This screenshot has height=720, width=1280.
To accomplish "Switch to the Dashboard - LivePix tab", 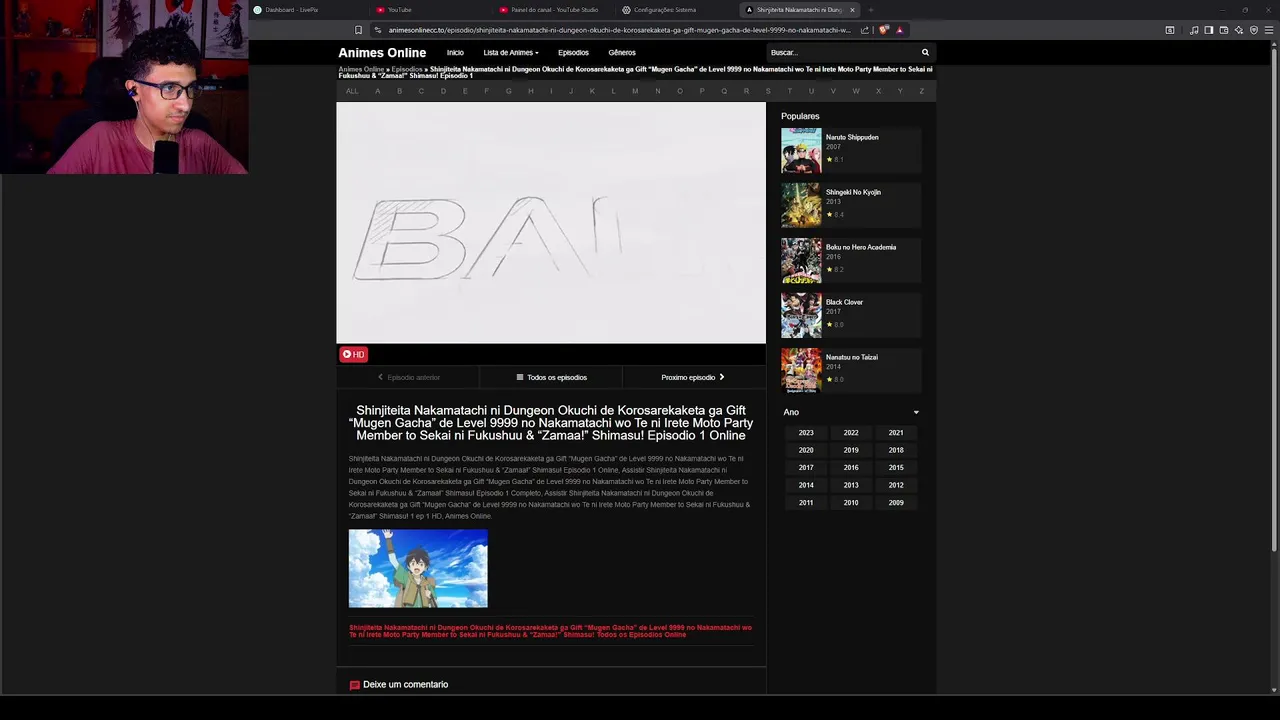I will click(306, 10).
